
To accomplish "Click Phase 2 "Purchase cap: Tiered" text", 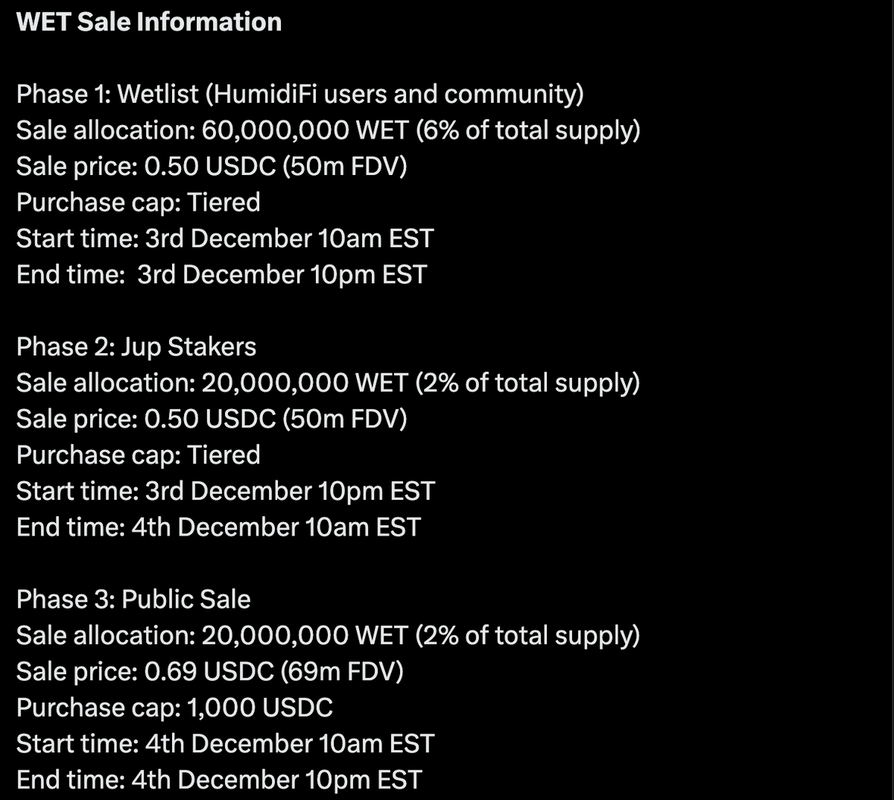I will point(138,455).
